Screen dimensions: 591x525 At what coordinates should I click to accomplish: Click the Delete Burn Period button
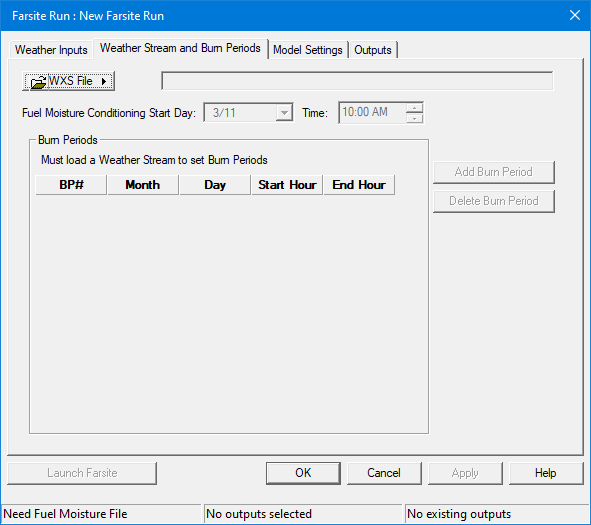click(x=494, y=201)
